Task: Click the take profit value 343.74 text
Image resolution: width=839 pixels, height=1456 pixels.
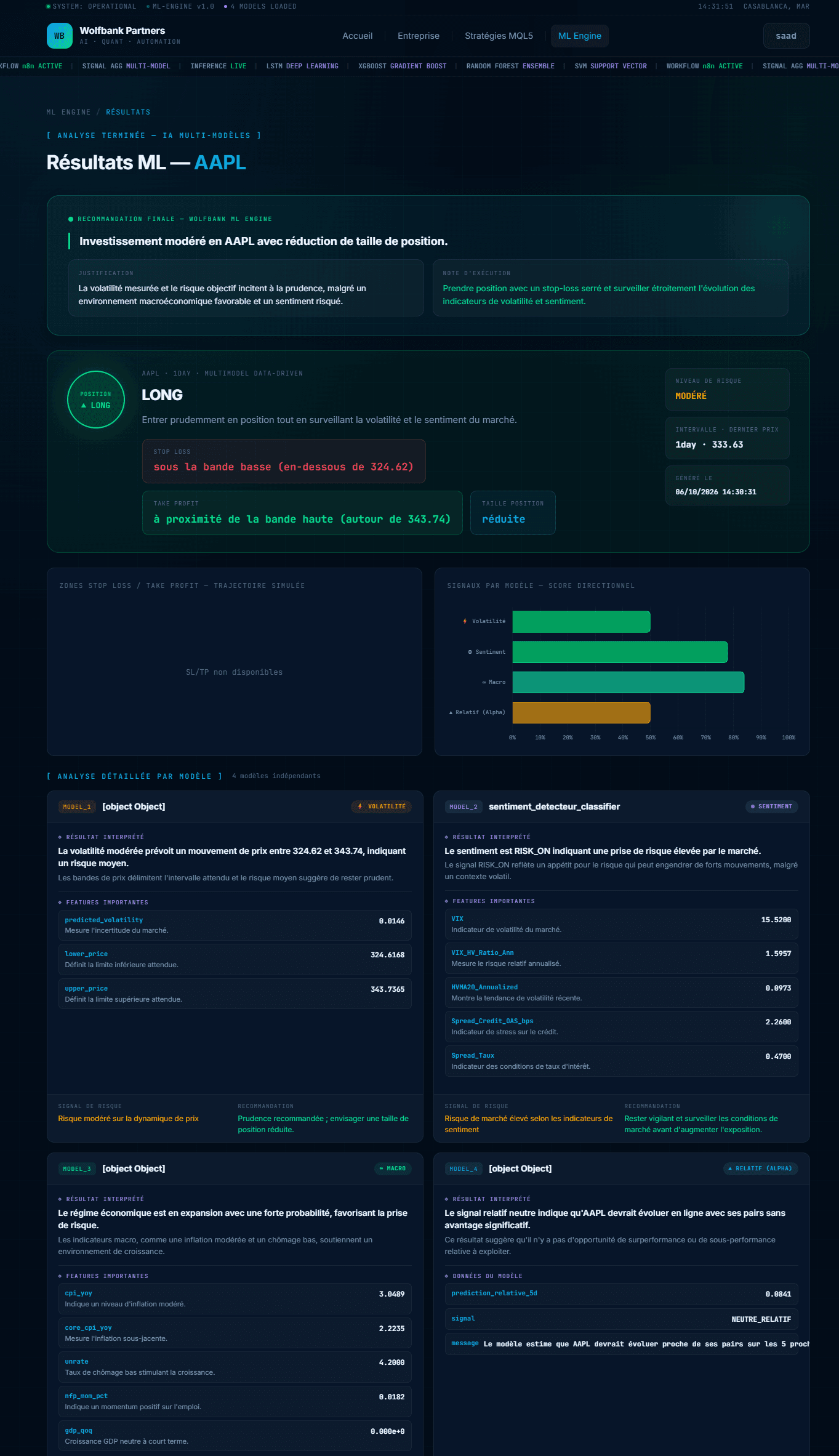Action: pyautogui.click(x=302, y=519)
